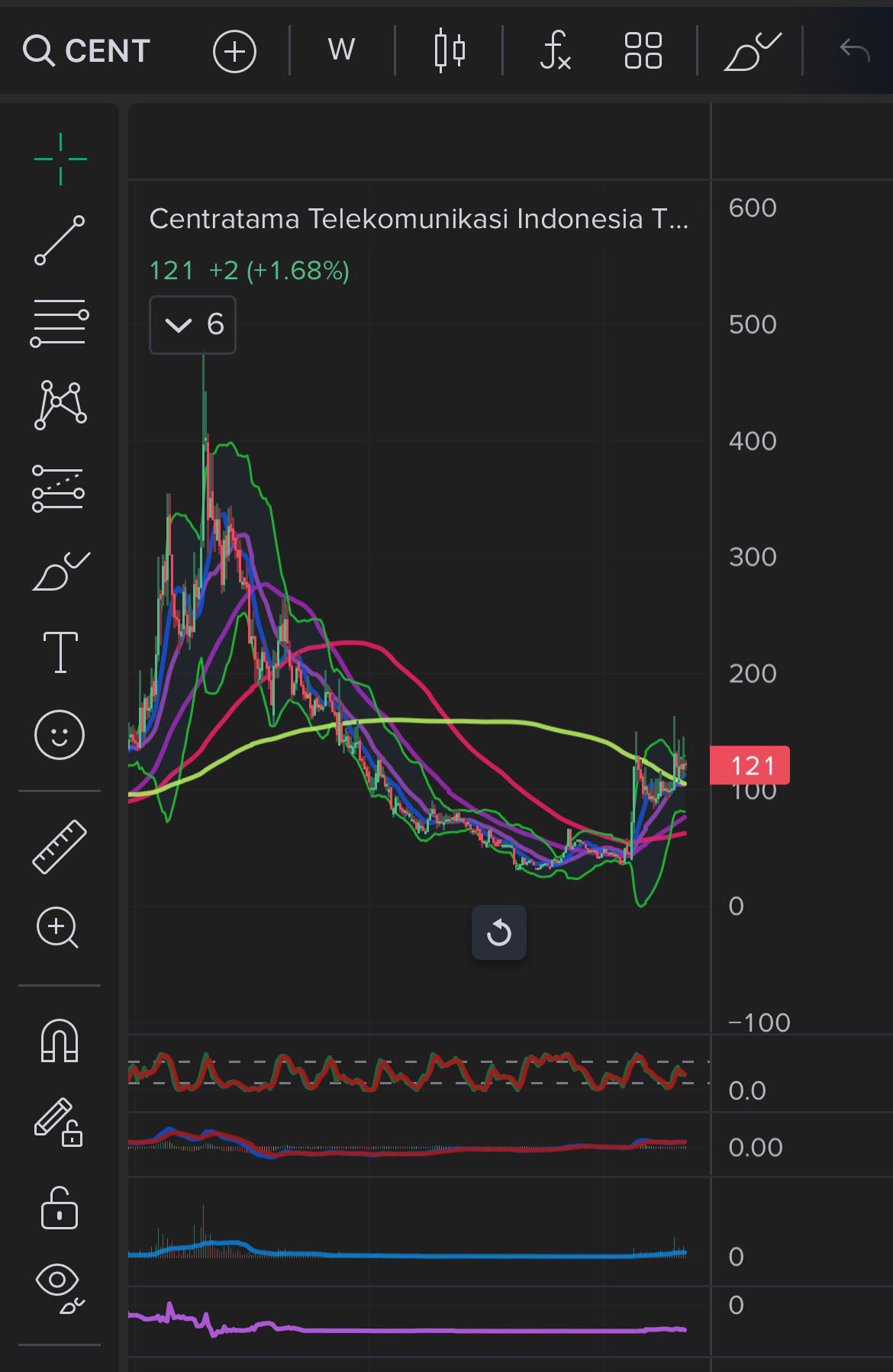Click the 0.0 oscillator scale value
Screen dimensions: 893x1372
click(747, 1091)
